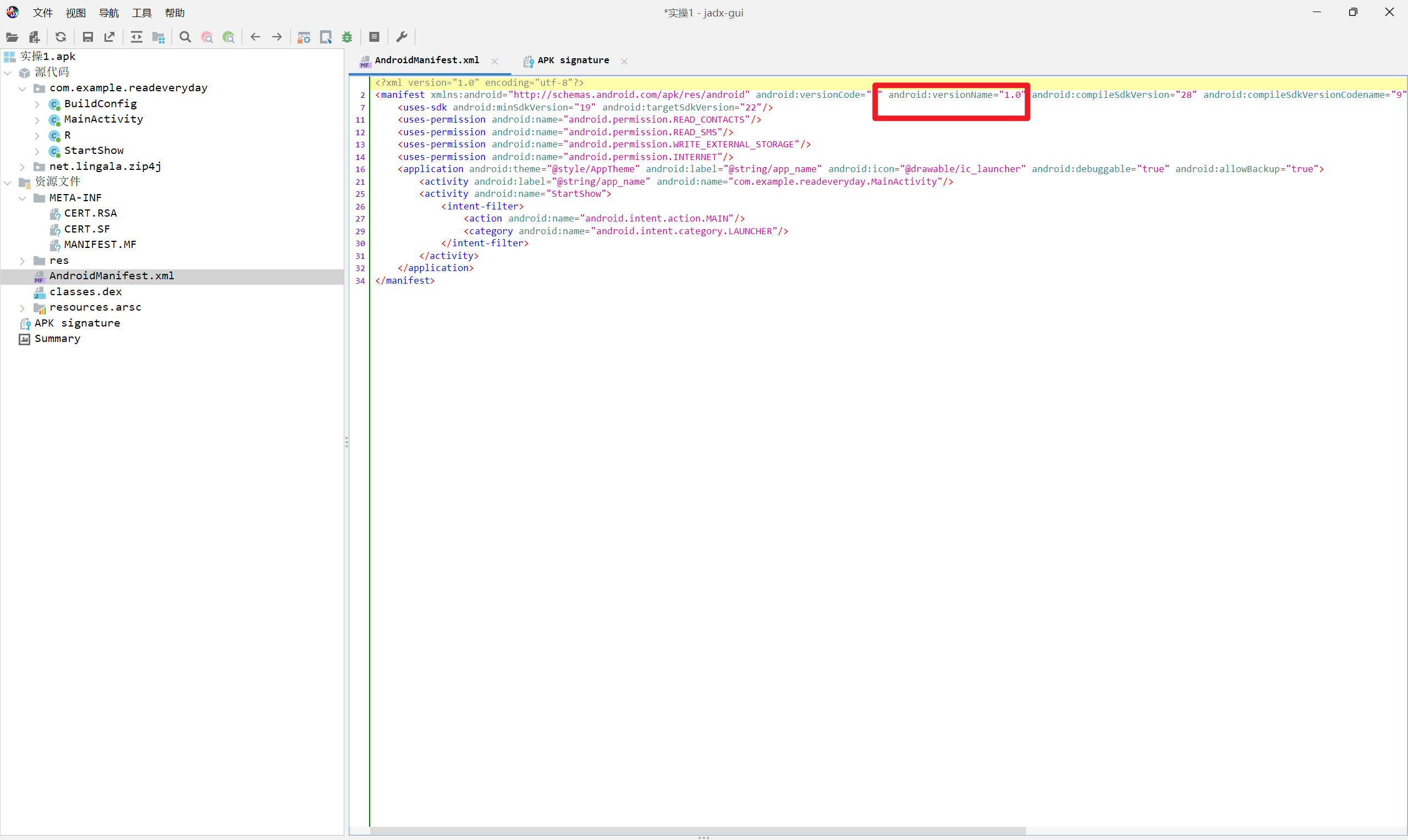
Task: Click android.intent.category.LAUNCHER text
Action: 684,231
